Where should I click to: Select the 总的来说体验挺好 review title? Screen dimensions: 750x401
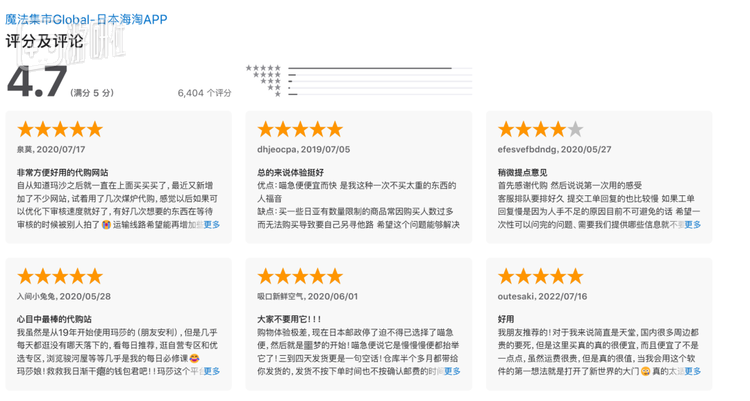tap(291, 173)
